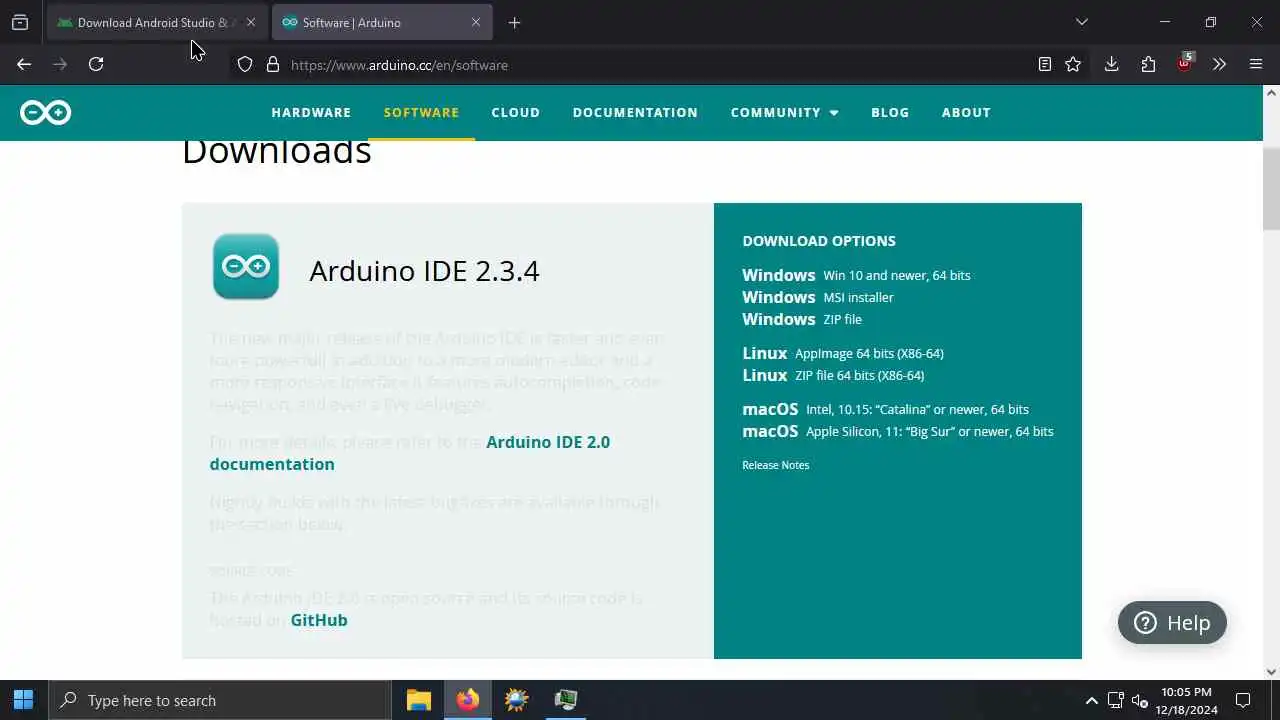The width and height of the screenshot is (1280, 720).
Task: Click scrollbar down arrow
Action: (1271, 672)
